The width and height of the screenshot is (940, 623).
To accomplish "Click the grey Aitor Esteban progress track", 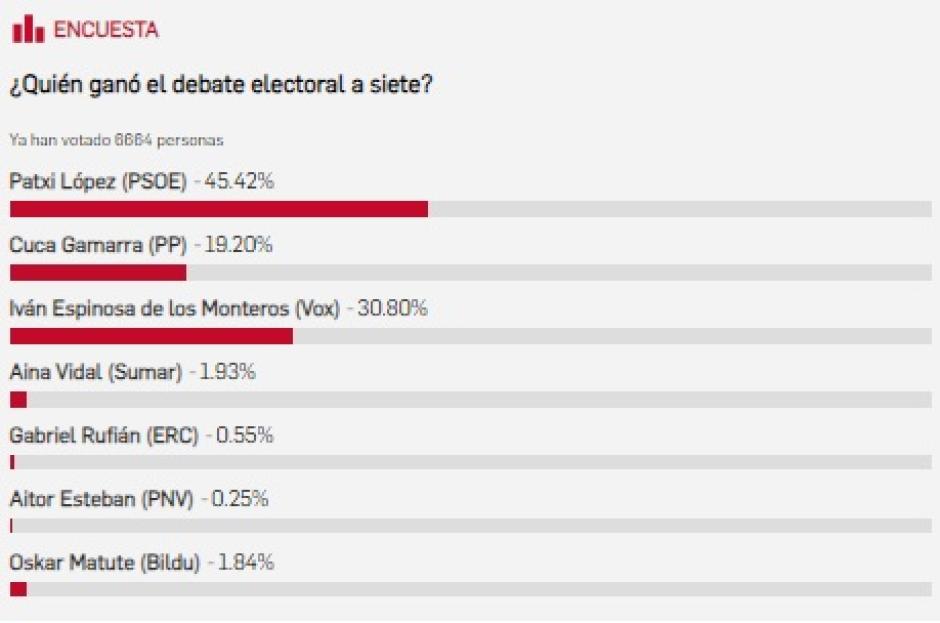I will 472,526.
